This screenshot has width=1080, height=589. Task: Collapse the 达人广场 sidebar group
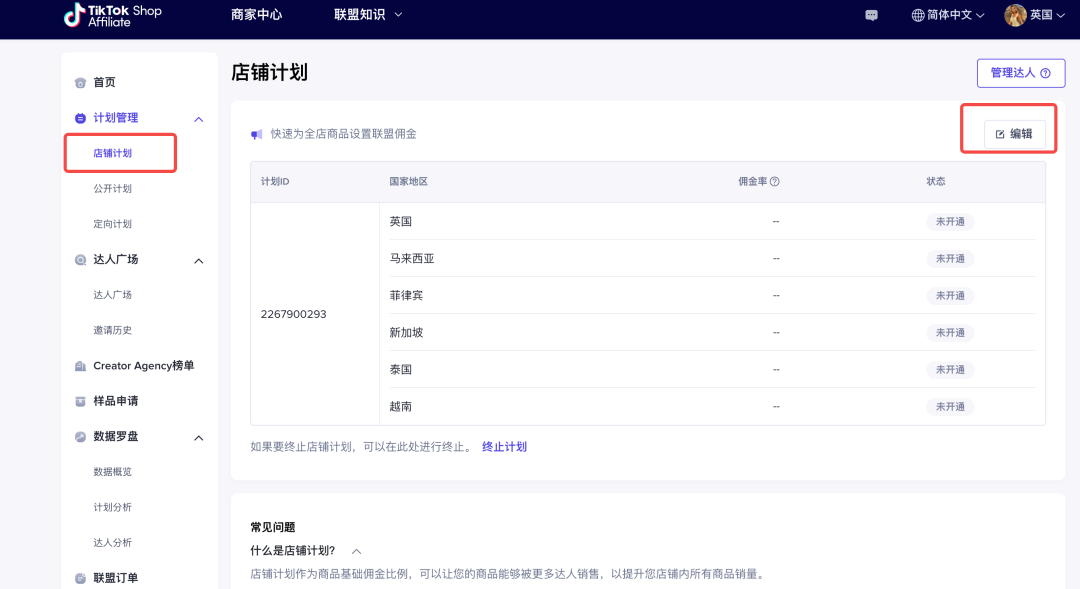tap(198, 261)
